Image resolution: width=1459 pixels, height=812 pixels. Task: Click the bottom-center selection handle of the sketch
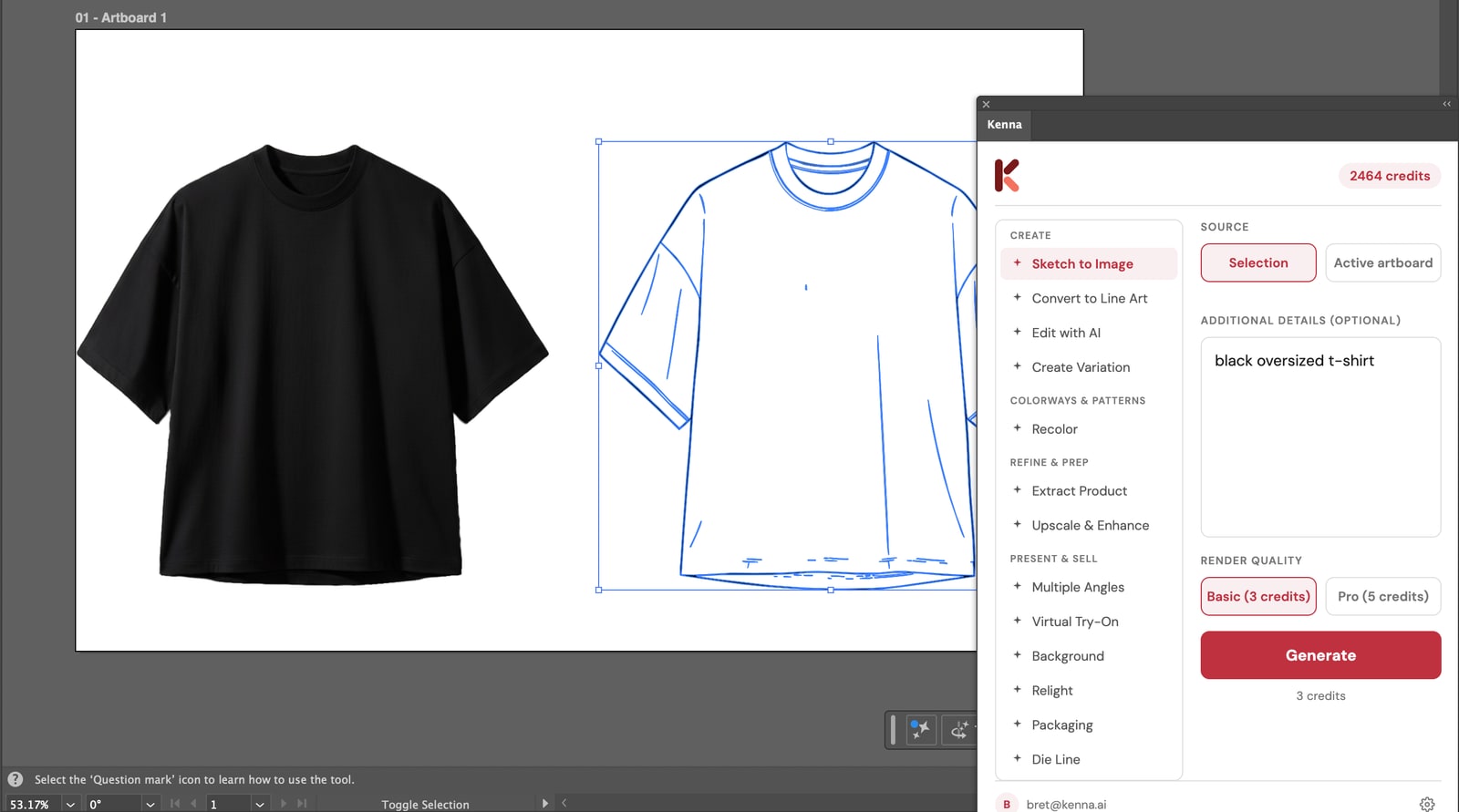click(830, 590)
